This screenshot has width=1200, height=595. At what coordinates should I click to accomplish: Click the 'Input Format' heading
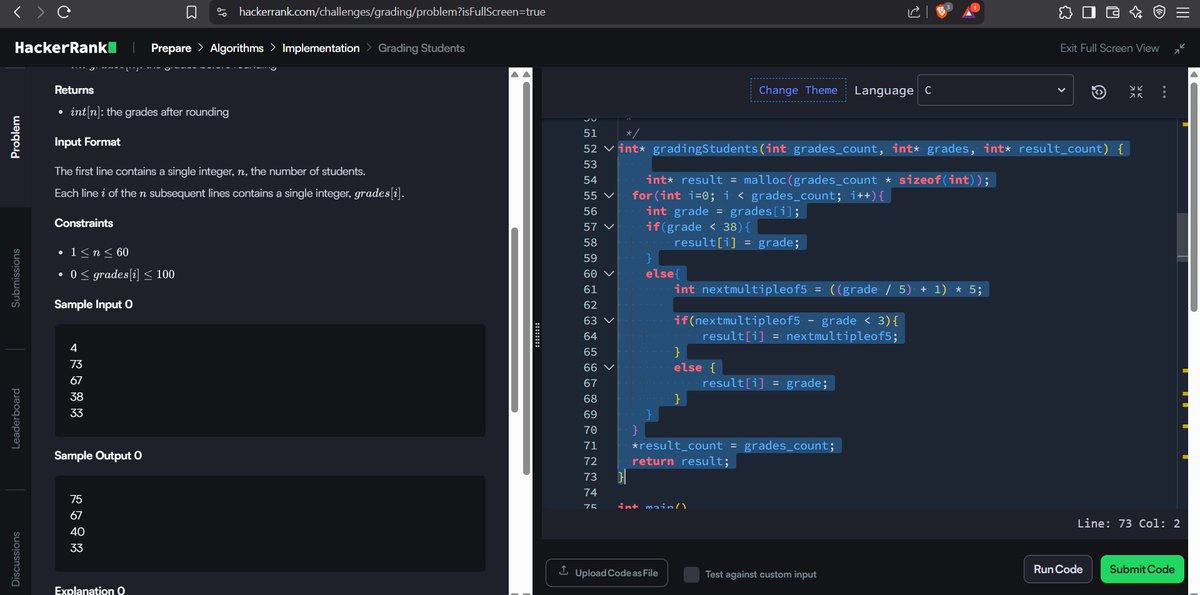88,142
